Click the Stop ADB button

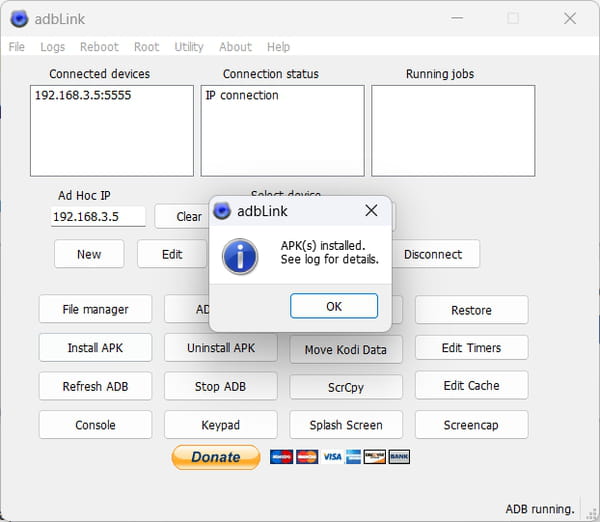(x=221, y=386)
